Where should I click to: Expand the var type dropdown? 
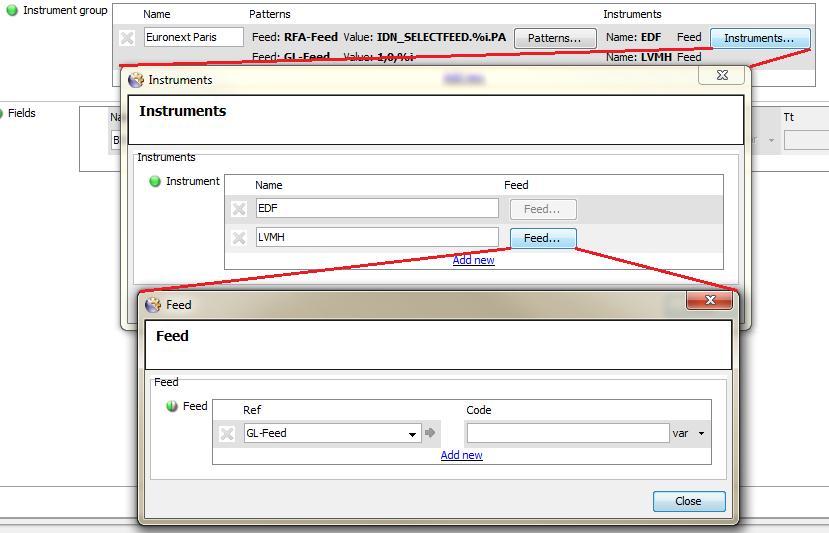[x=701, y=434]
